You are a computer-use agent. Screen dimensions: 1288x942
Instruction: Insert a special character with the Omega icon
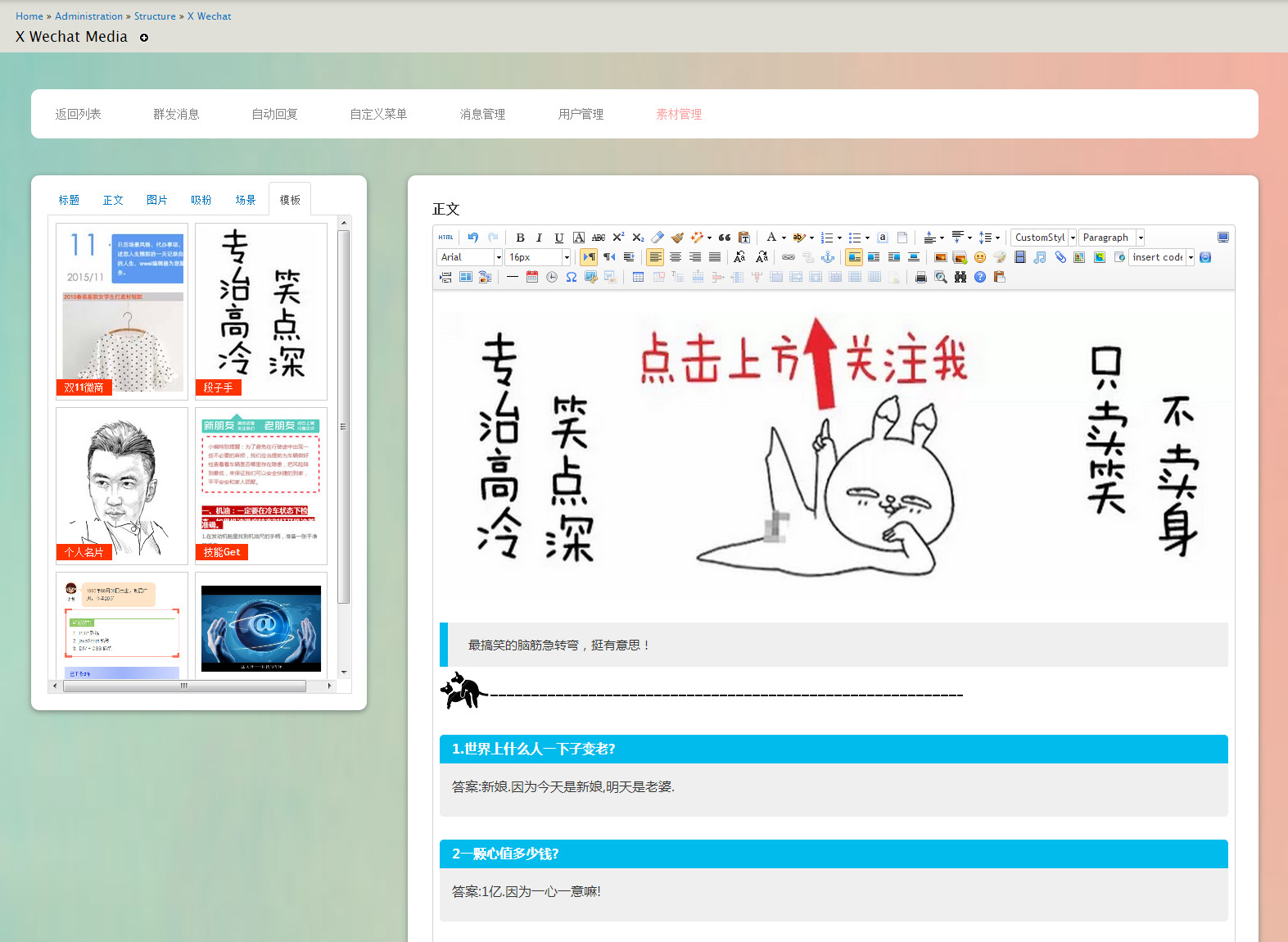click(x=571, y=278)
